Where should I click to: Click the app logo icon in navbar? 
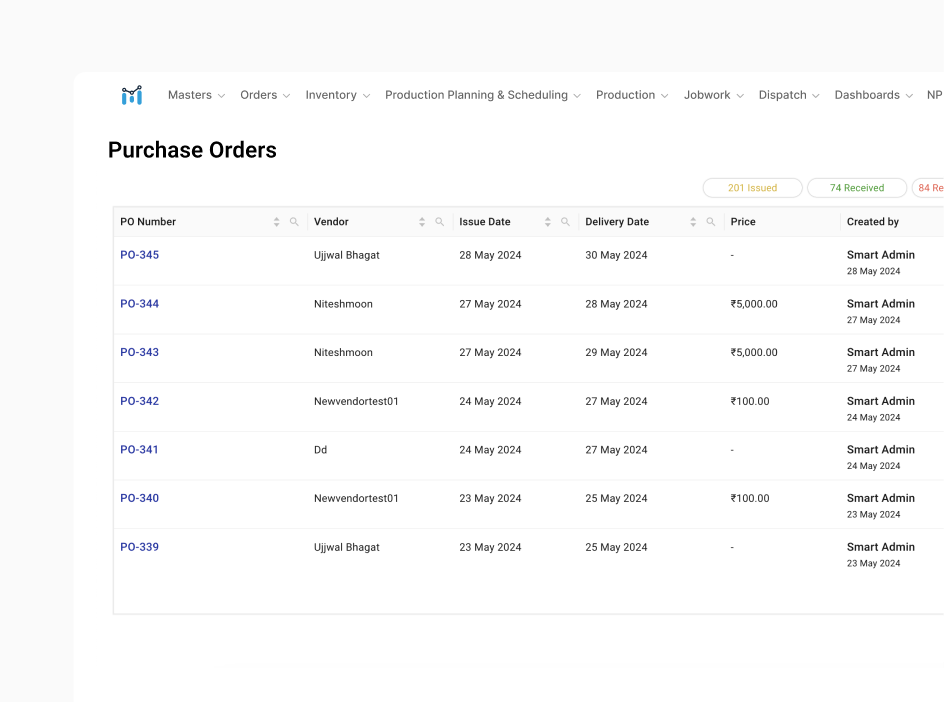[x=132, y=95]
